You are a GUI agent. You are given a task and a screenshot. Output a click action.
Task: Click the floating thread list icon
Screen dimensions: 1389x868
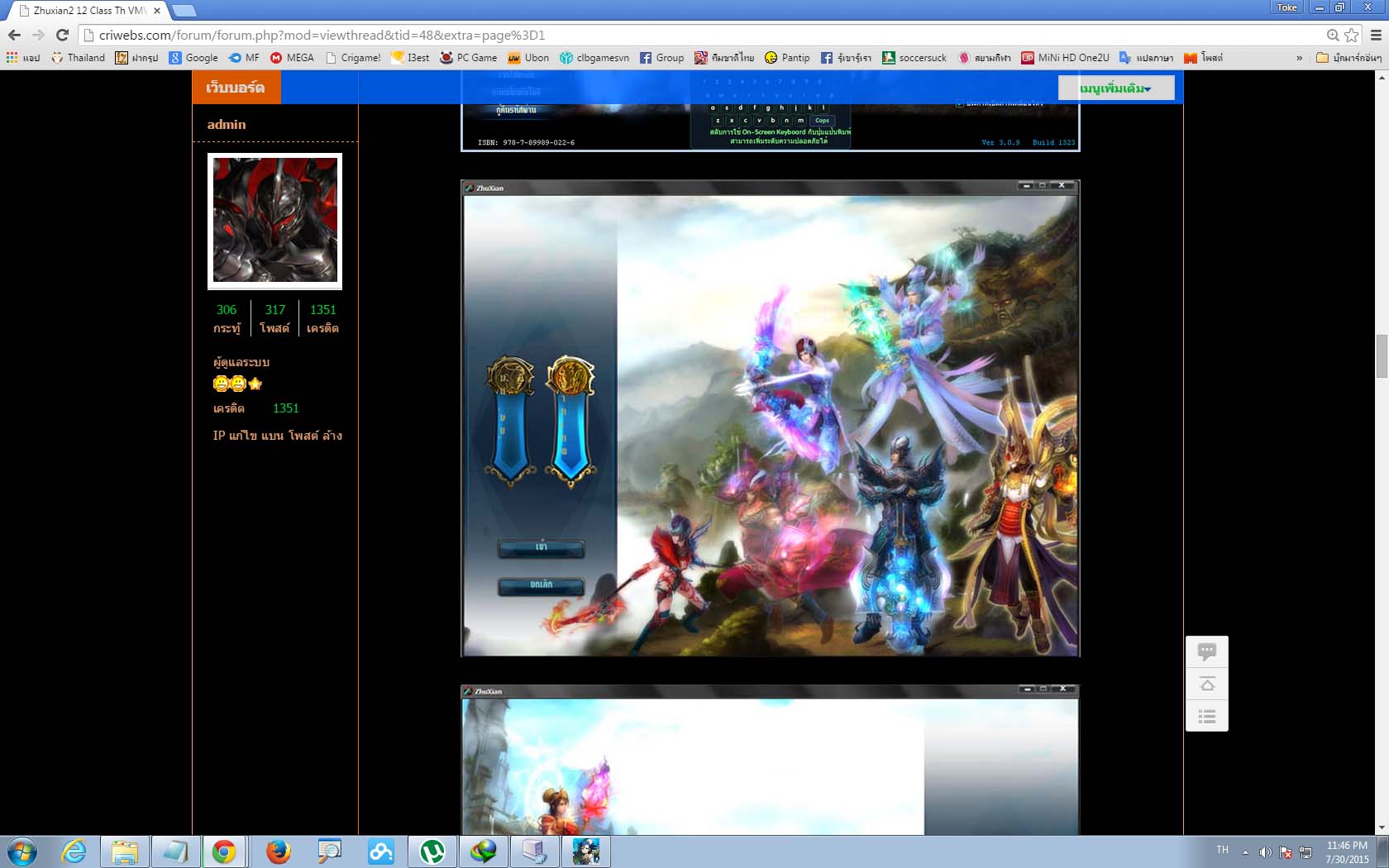(1207, 717)
